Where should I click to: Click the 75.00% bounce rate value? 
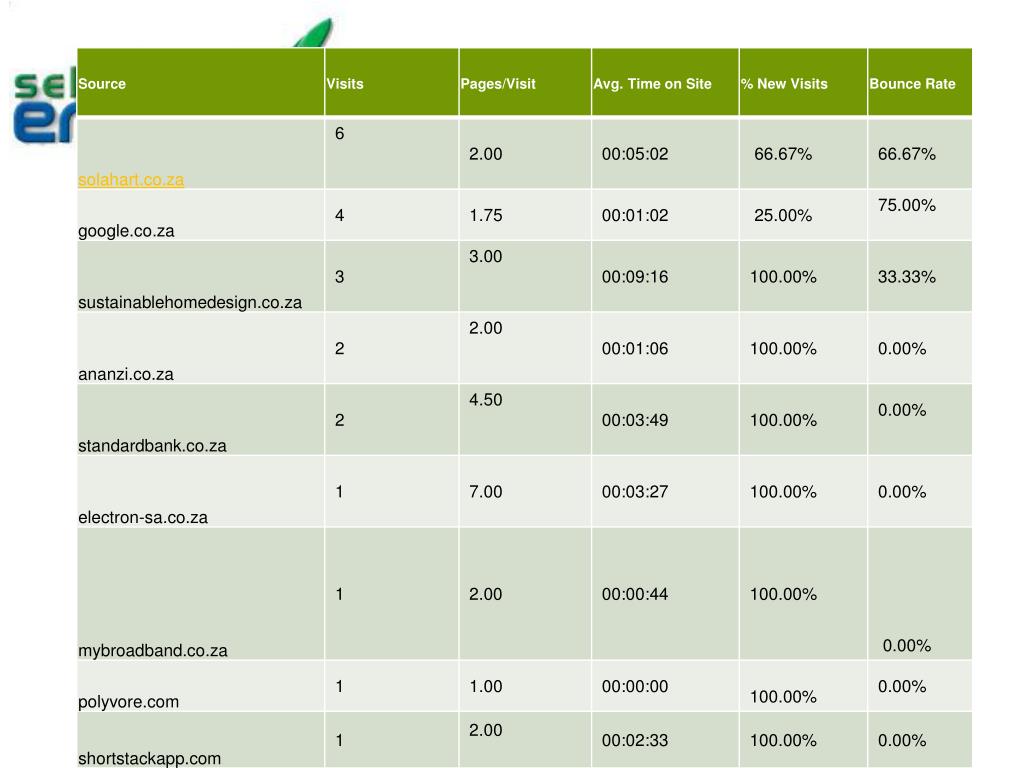coord(906,205)
